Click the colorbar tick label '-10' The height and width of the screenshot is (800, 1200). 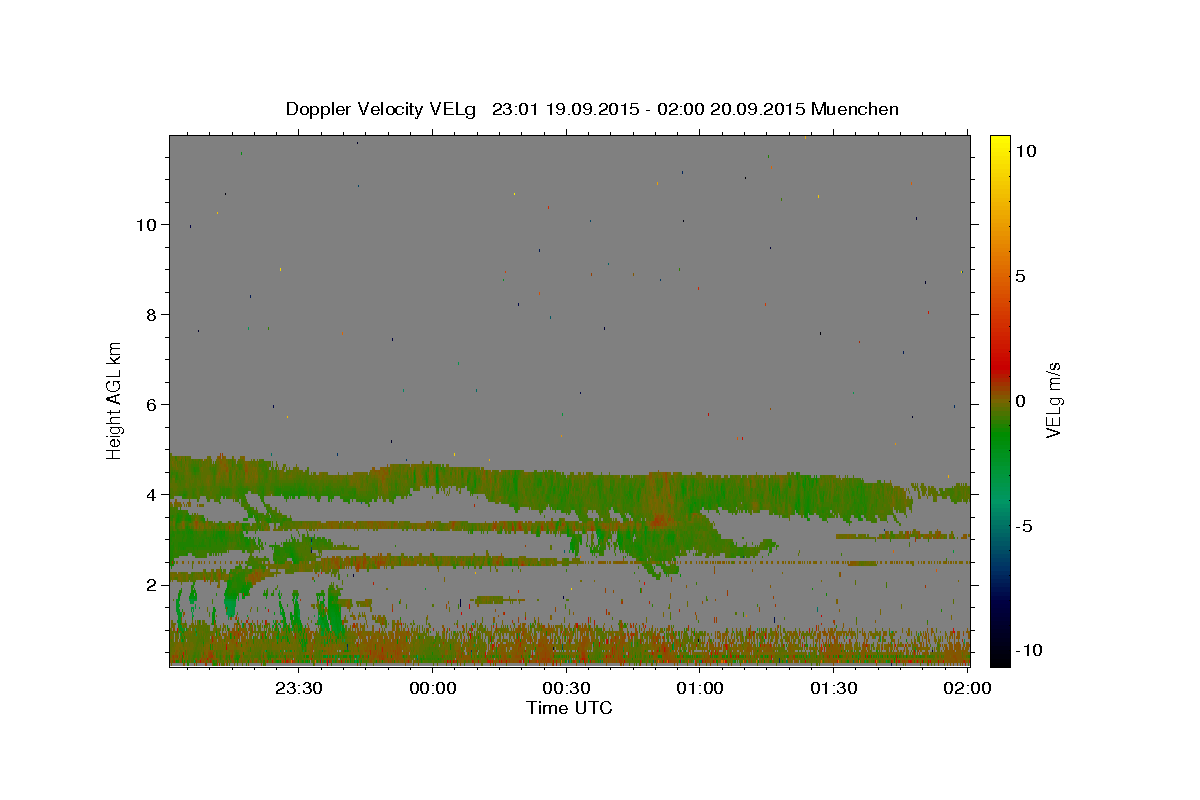click(x=1029, y=651)
